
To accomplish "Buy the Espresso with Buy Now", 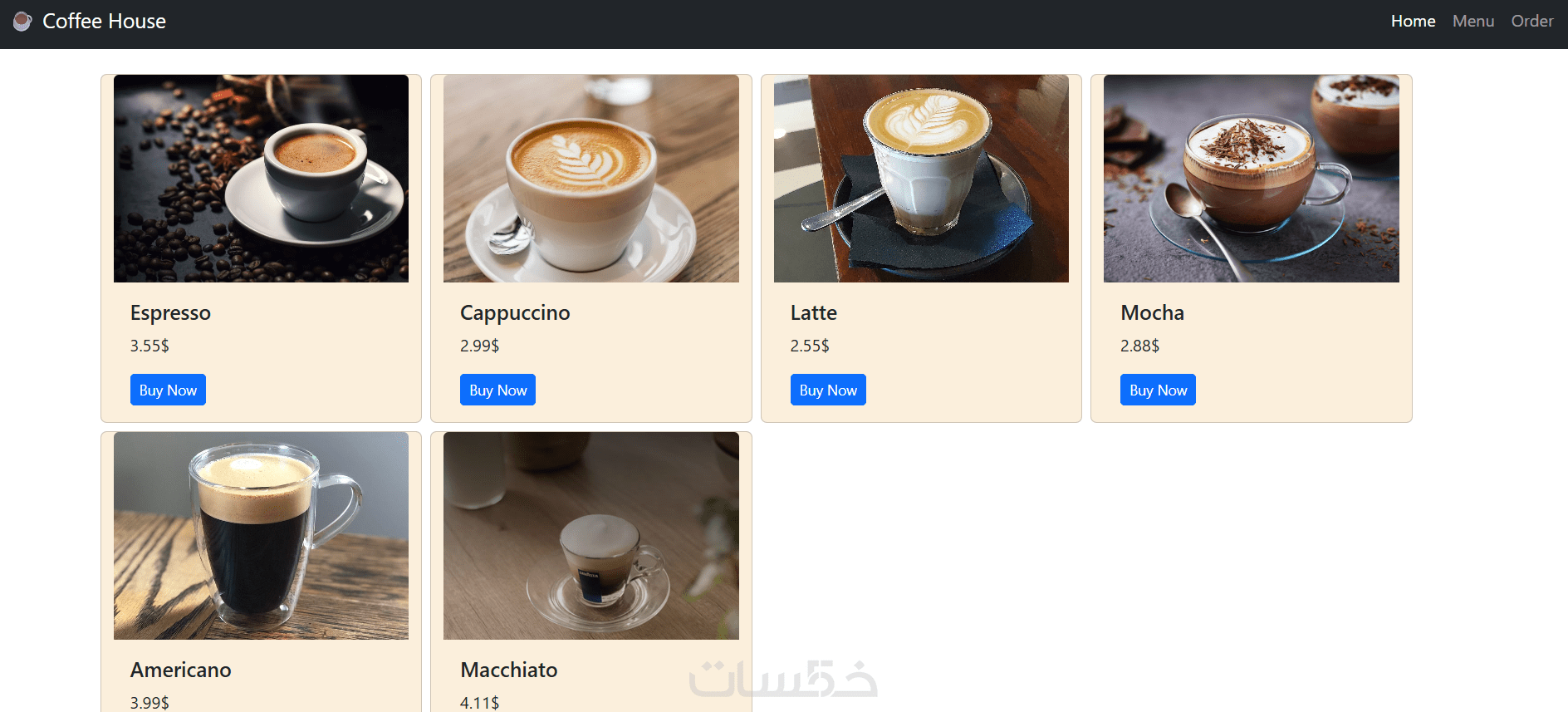I will pyautogui.click(x=168, y=390).
